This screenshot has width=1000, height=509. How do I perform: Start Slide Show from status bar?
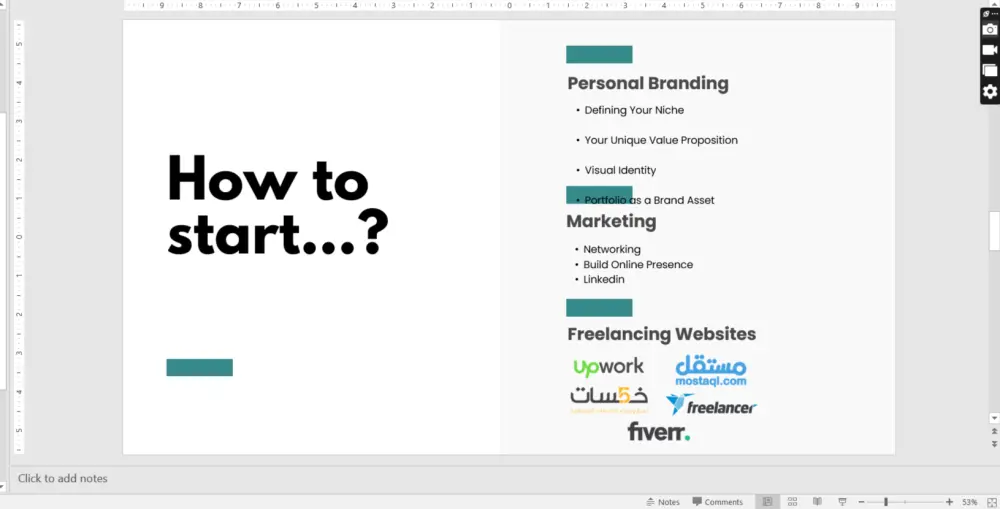(842, 502)
